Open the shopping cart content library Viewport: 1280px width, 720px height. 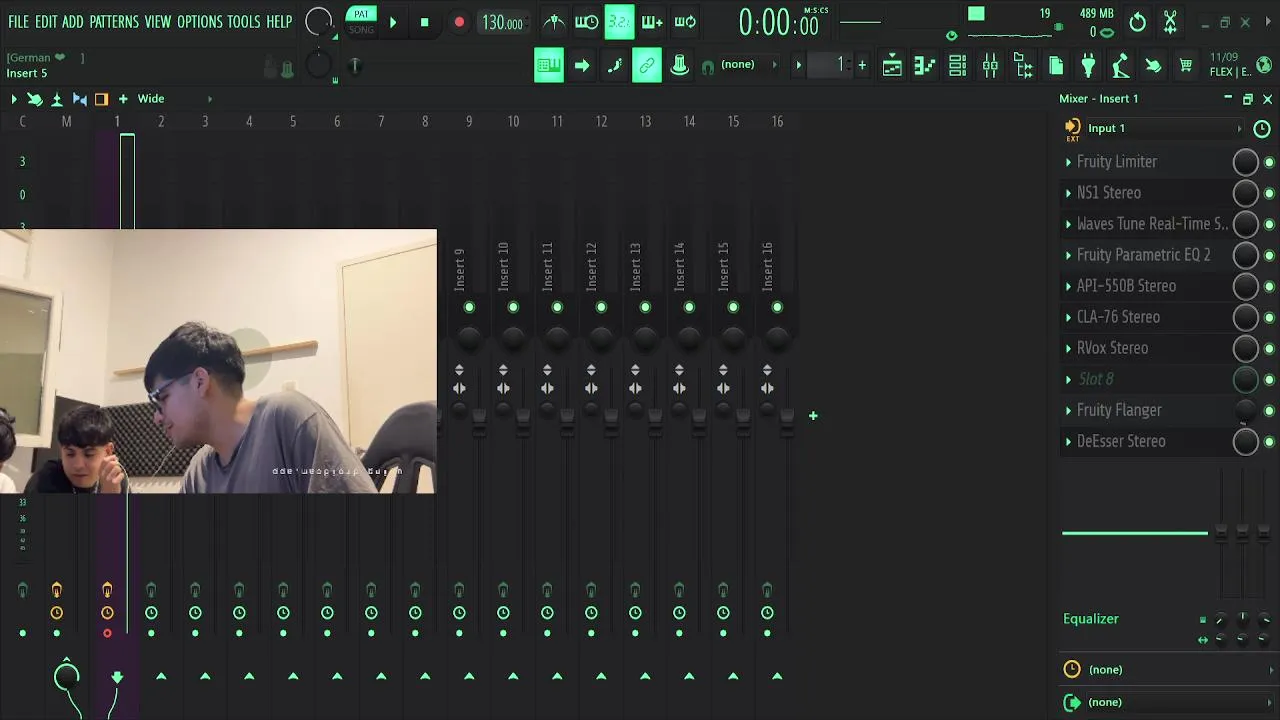[x=1186, y=66]
